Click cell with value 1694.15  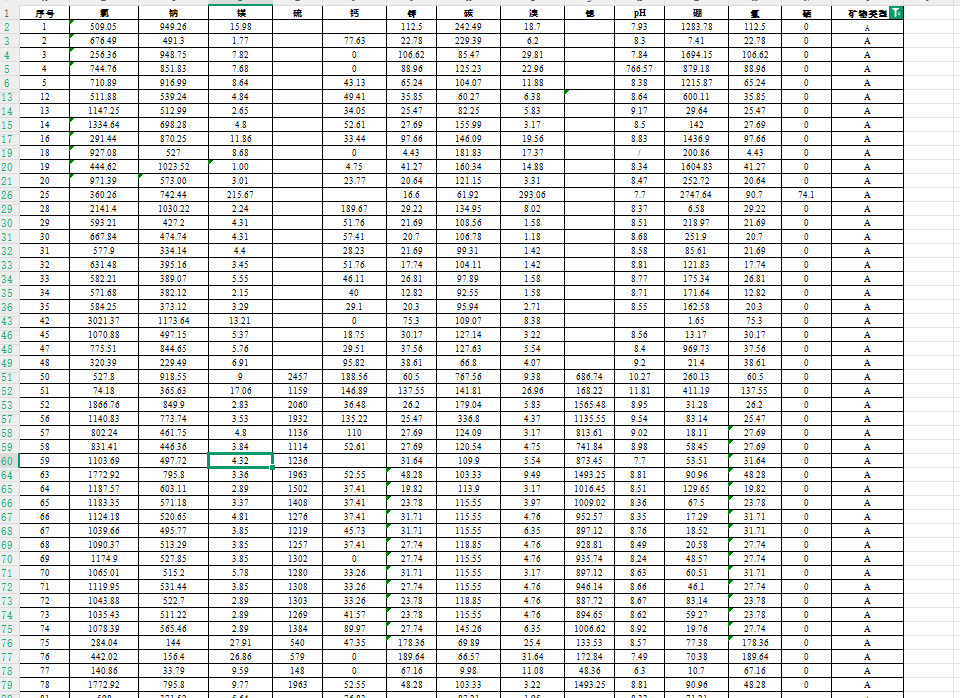tap(696, 54)
